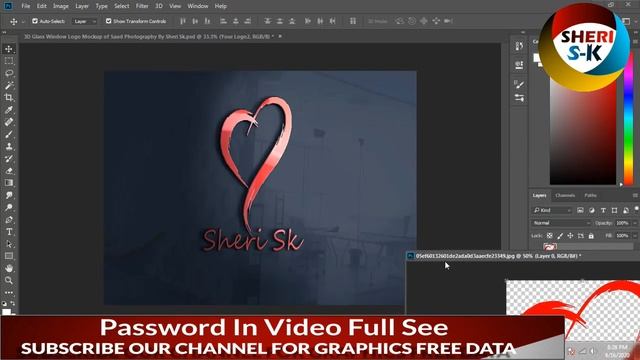Select the Horizontal Type tool
This screenshot has width=640, height=360.
tap(9, 232)
